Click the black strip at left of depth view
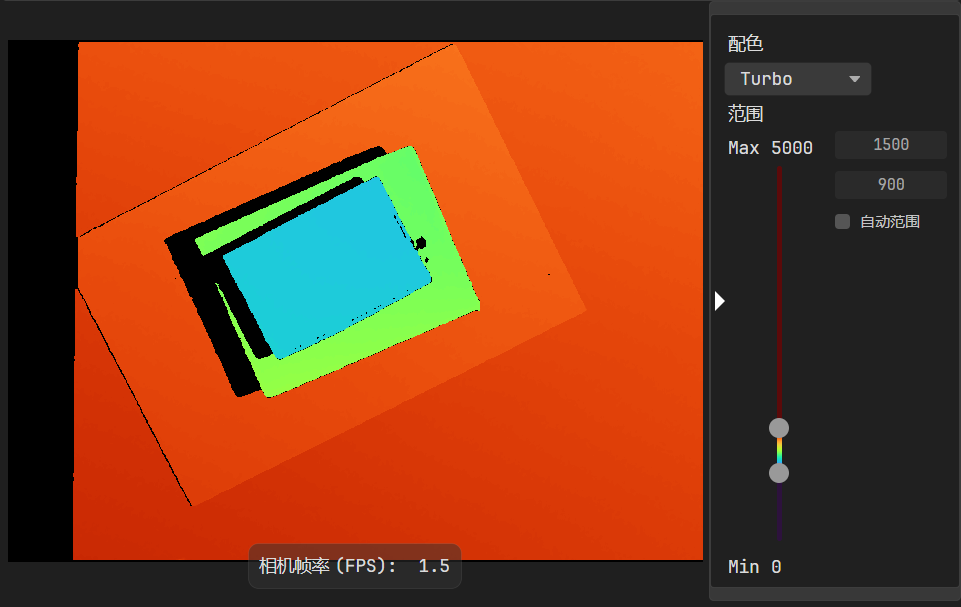 click(x=42, y=300)
